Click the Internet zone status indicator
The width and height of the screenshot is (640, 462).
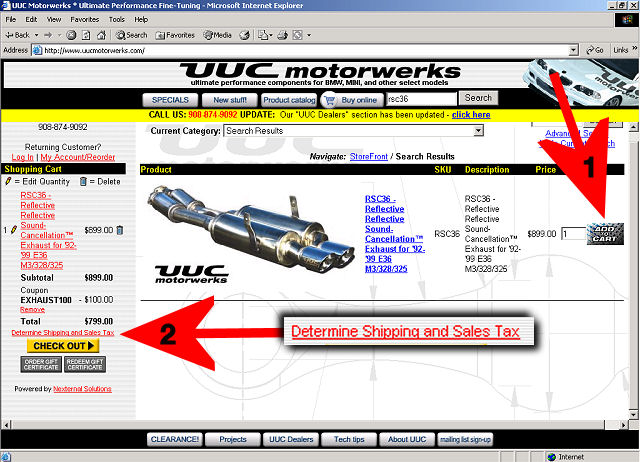point(566,457)
